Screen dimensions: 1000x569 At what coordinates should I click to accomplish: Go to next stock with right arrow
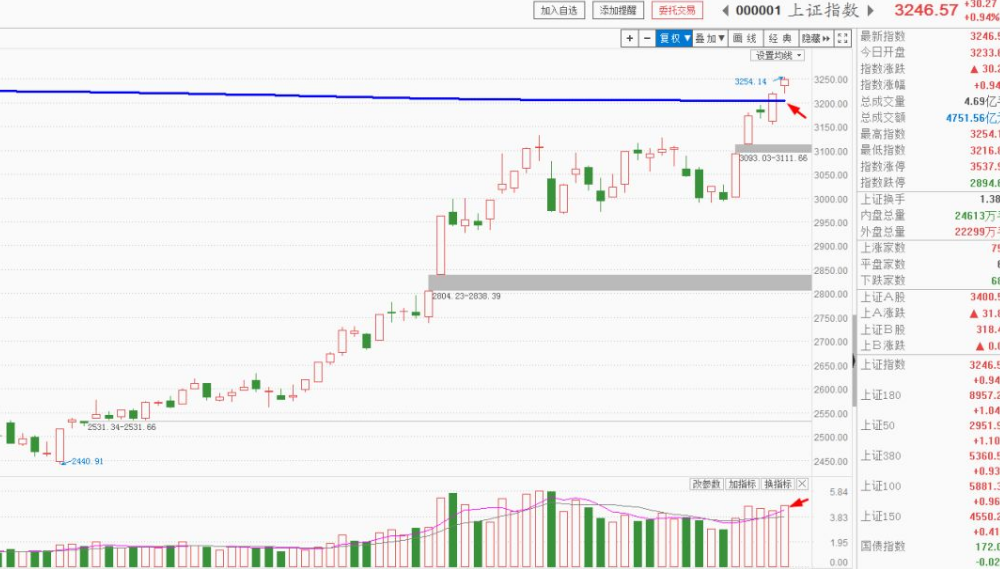click(870, 10)
